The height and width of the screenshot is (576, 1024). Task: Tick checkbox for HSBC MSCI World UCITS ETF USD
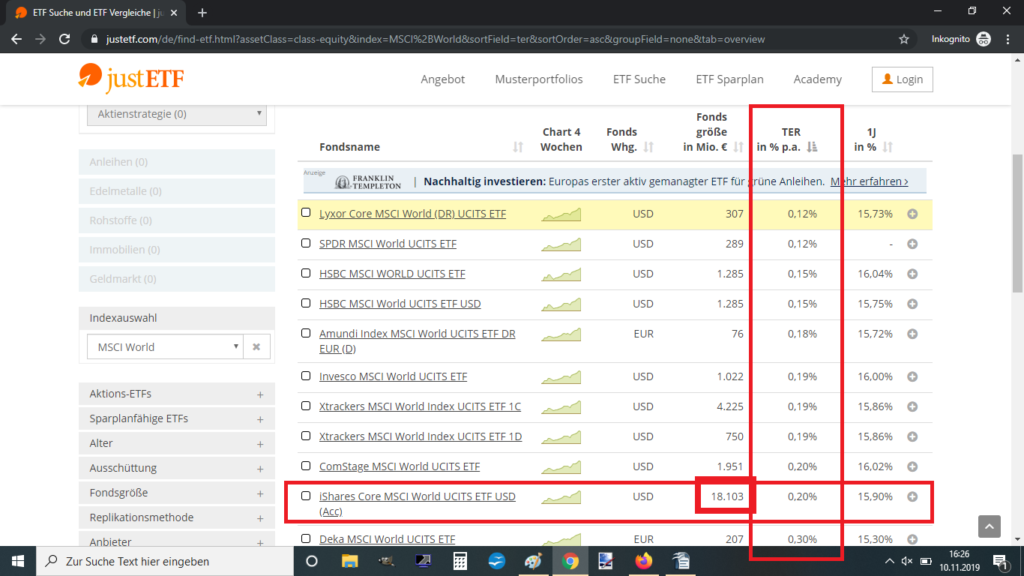pos(306,303)
